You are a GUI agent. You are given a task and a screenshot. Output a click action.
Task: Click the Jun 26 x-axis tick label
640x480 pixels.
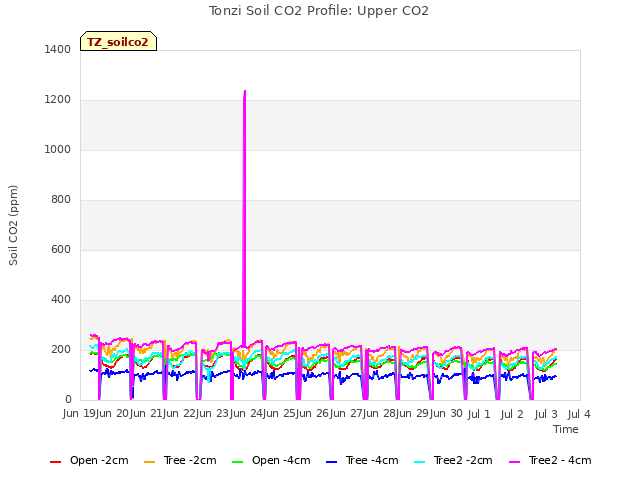314,414
